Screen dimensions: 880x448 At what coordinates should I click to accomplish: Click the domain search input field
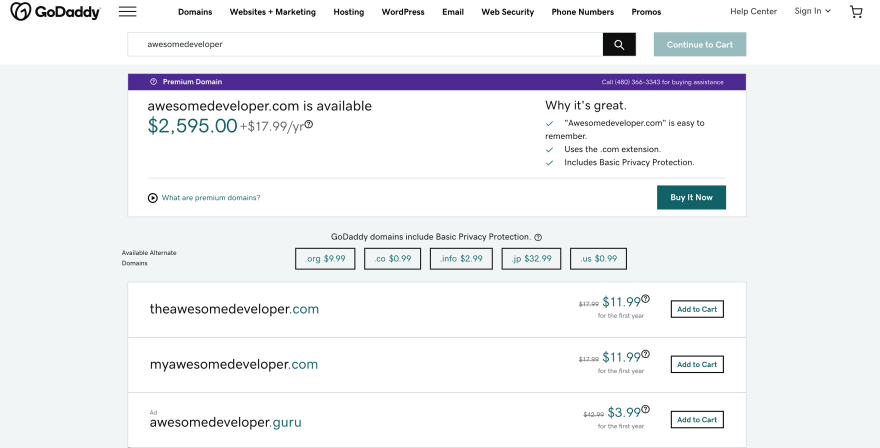coord(365,44)
